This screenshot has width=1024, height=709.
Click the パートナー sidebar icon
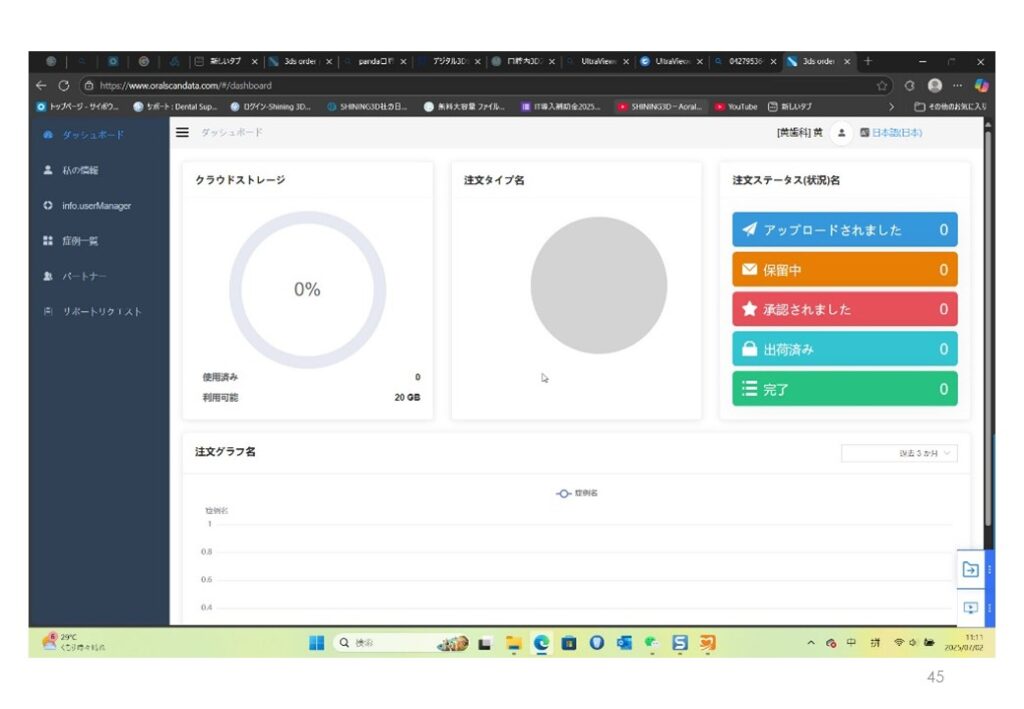48,276
